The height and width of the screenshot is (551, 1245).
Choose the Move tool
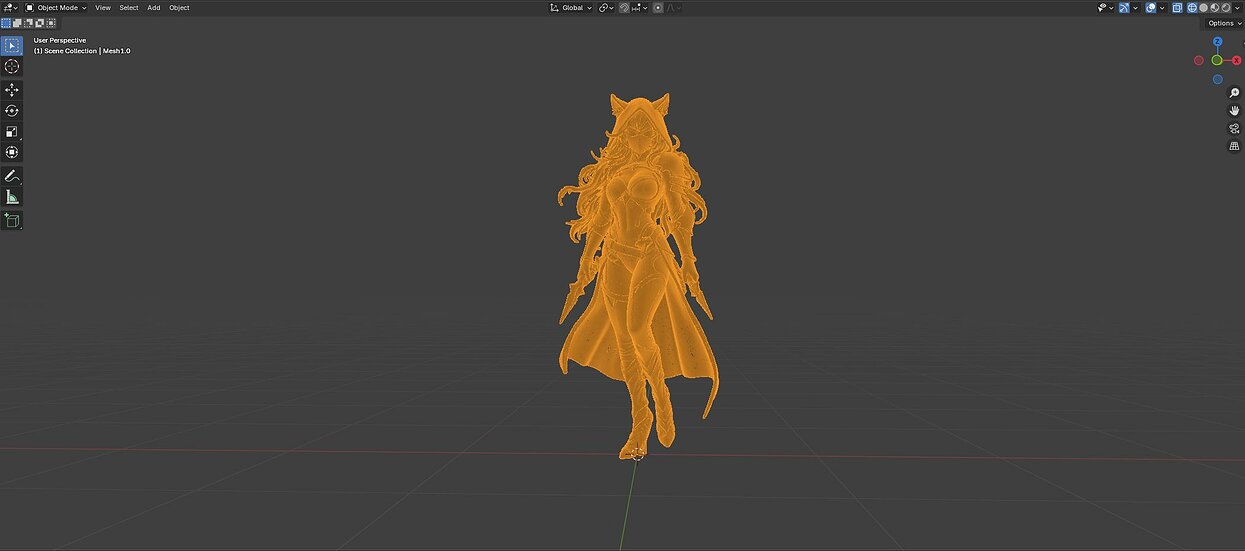(x=12, y=90)
